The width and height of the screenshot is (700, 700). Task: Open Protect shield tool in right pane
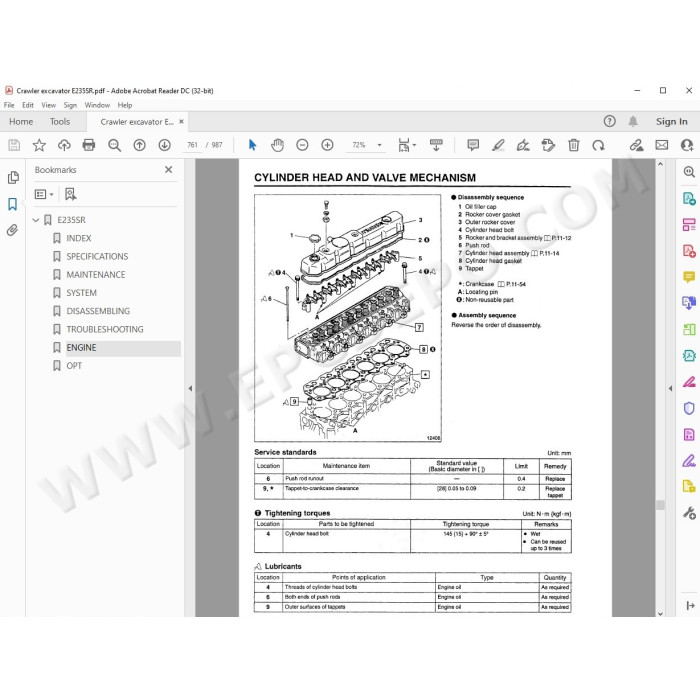click(x=689, y=408)
